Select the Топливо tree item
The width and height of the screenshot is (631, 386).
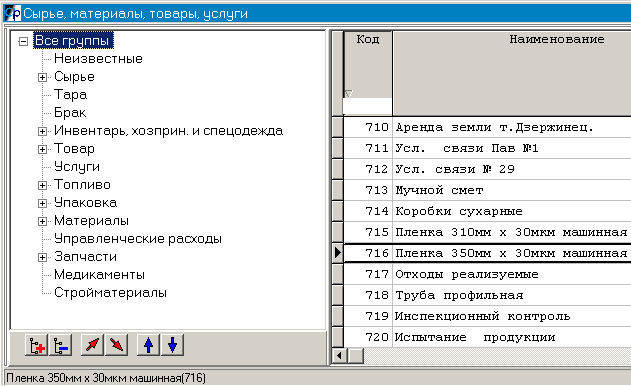point(82,184)
